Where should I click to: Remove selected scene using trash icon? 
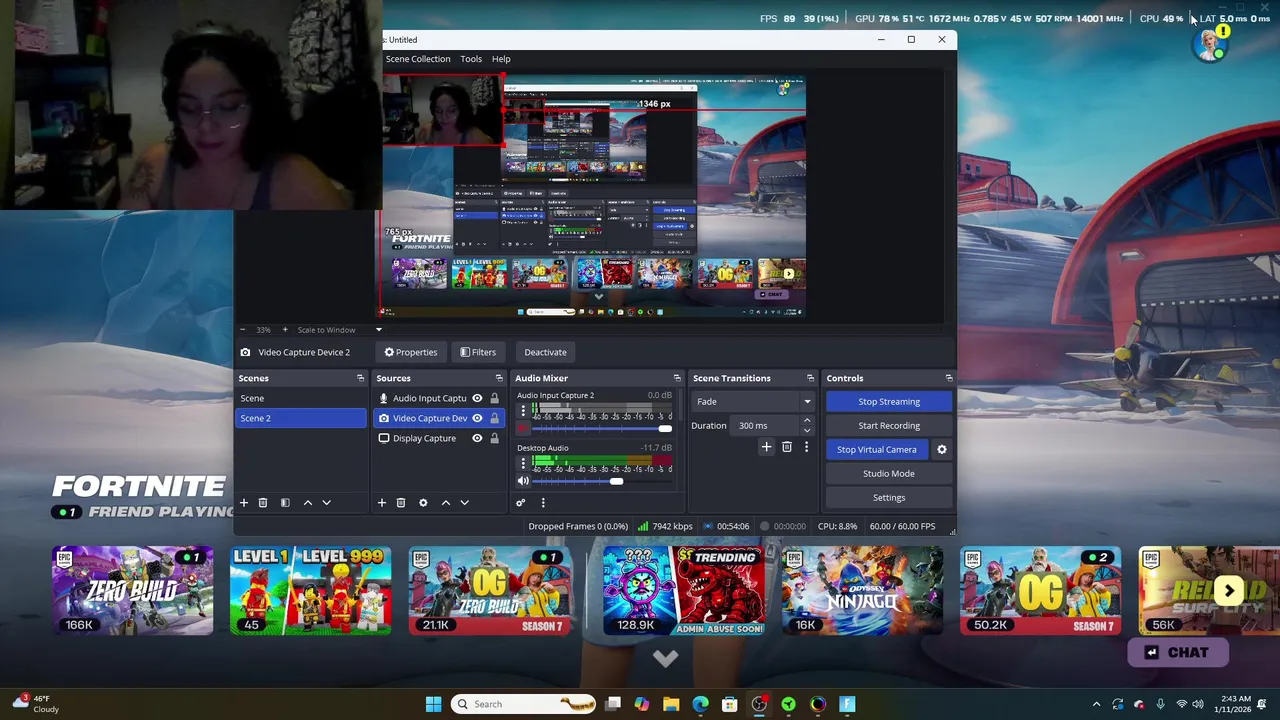[x=263, y=503]
